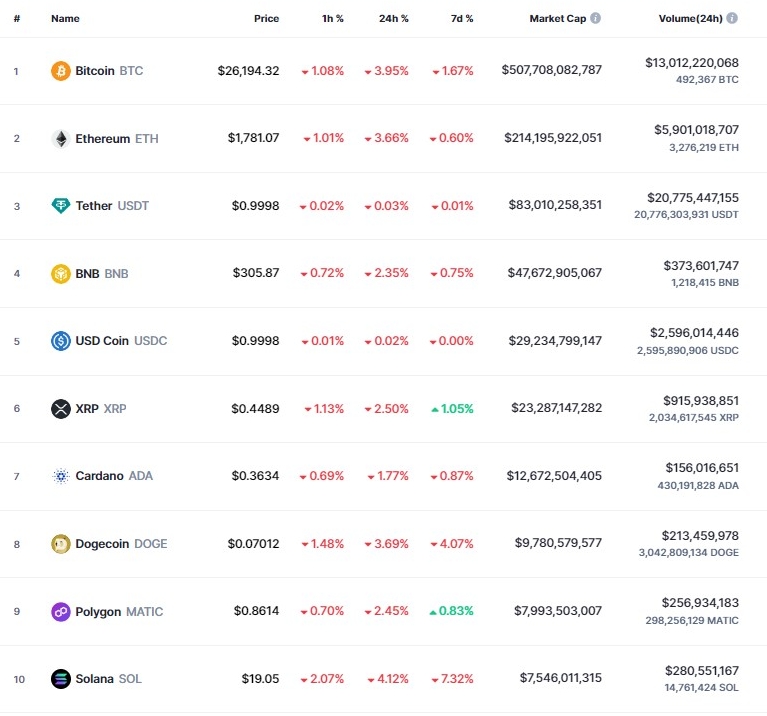Click the Cardano dotted logo icon
Image resolution: width=767 pixels, height=716 pixels.
(61, 476)
